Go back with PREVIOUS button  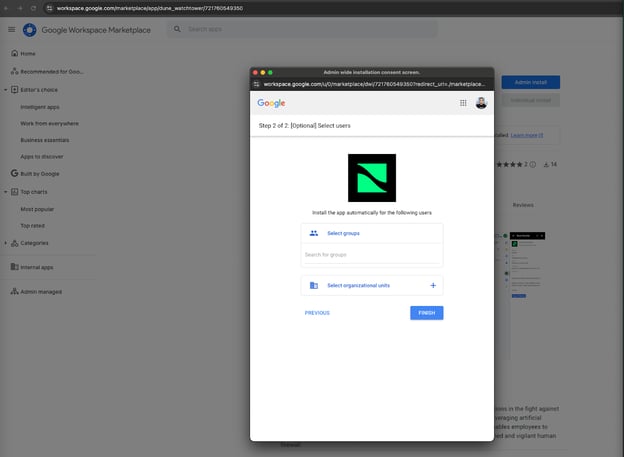317,313
